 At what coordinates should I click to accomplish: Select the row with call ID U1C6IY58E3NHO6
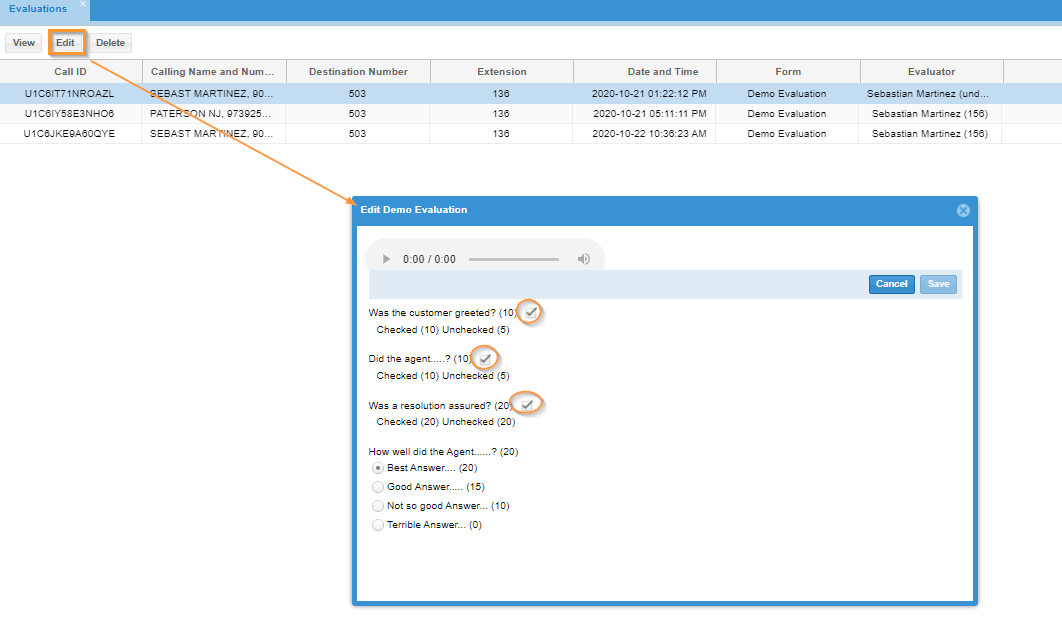[x=501, y=114]
